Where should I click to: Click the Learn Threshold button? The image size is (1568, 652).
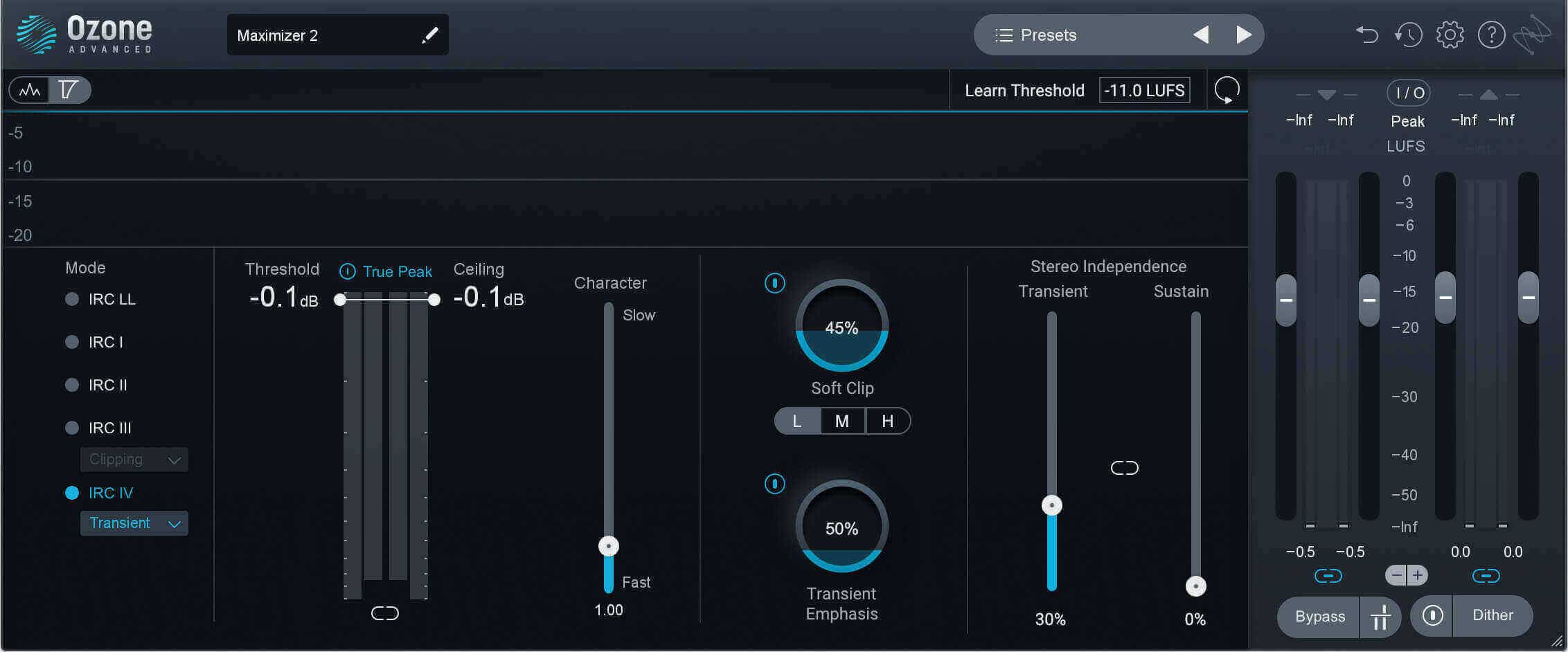coord(1024,91)
